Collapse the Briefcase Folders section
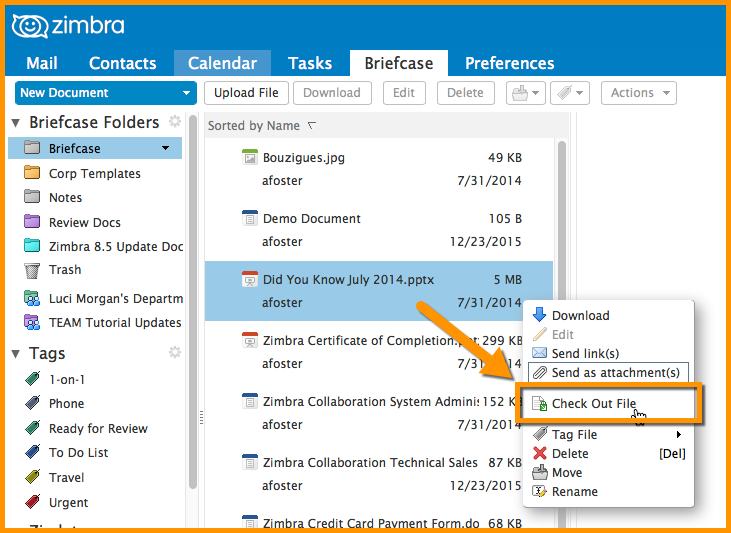Viewport: 731px width, 533px height. click(x=16, y=123)
